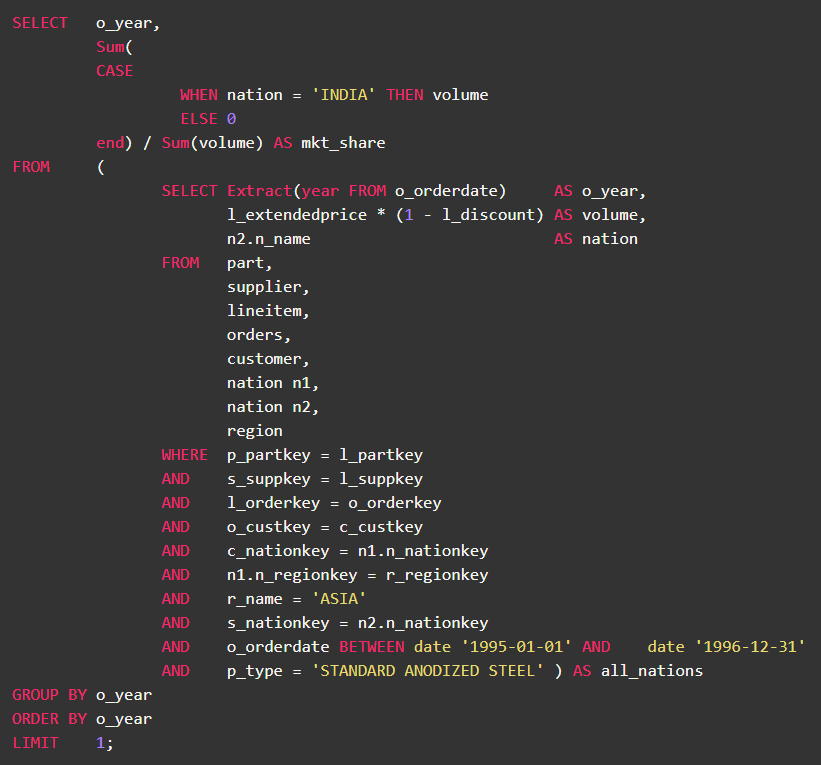Screen dimensions: 821x765
Task: Click the LIMIT keyword
Action: pos(36,742)
